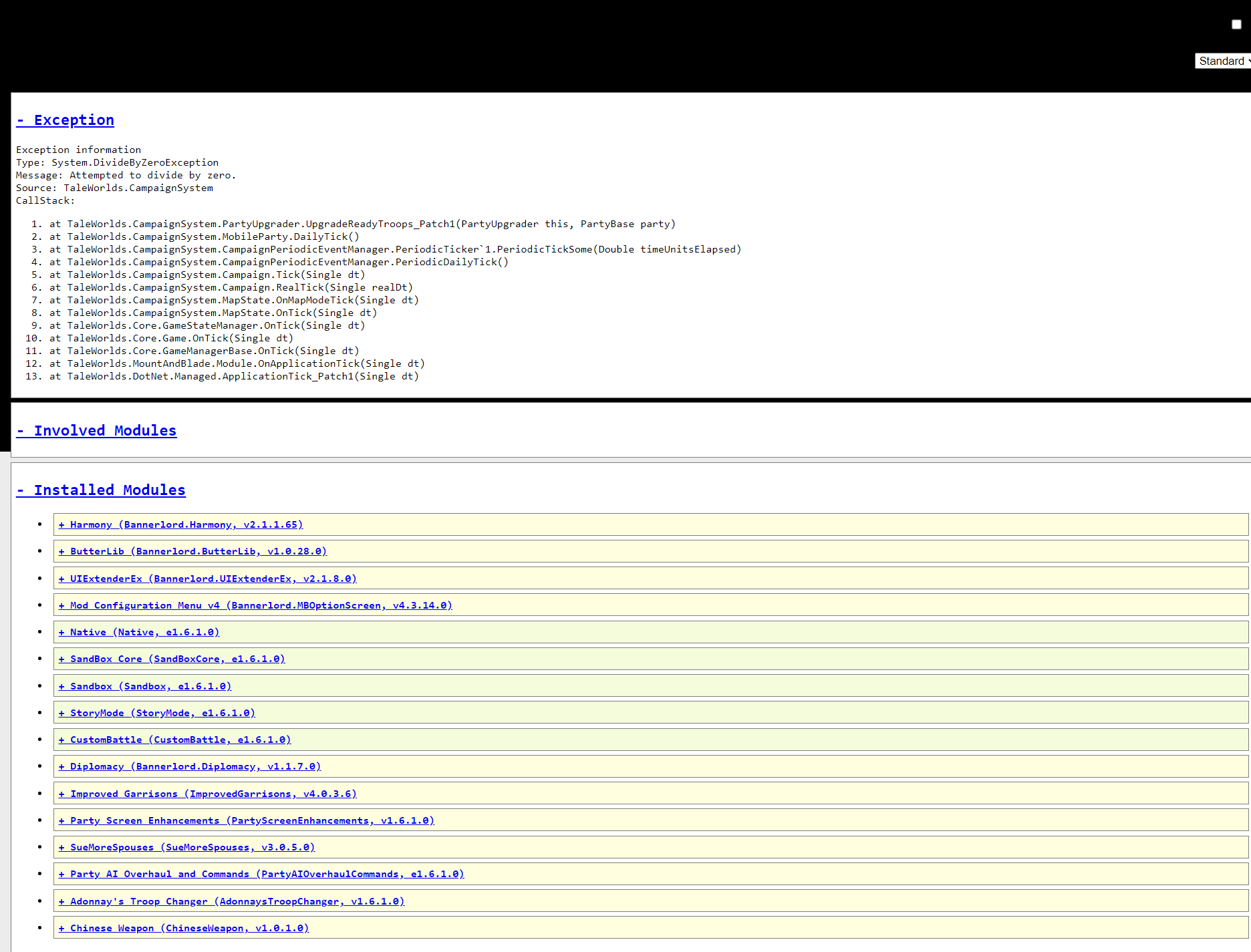The image size is (1251, 952).
Task: Expand the UIExtenderEx module entry
Action: [207, 579]
